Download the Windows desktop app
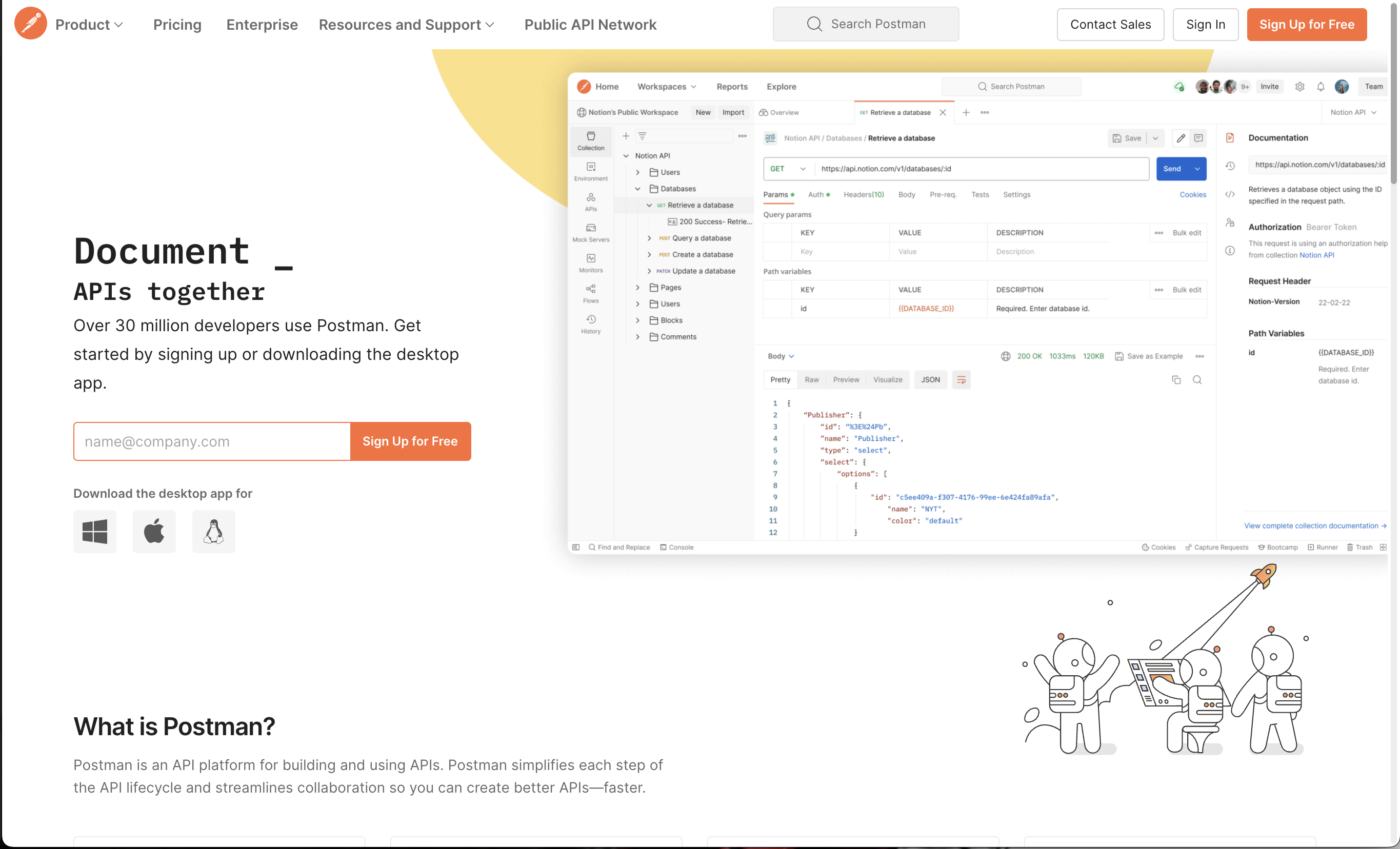This screenshot has width=1400, height=849. (x=94, y=532)
